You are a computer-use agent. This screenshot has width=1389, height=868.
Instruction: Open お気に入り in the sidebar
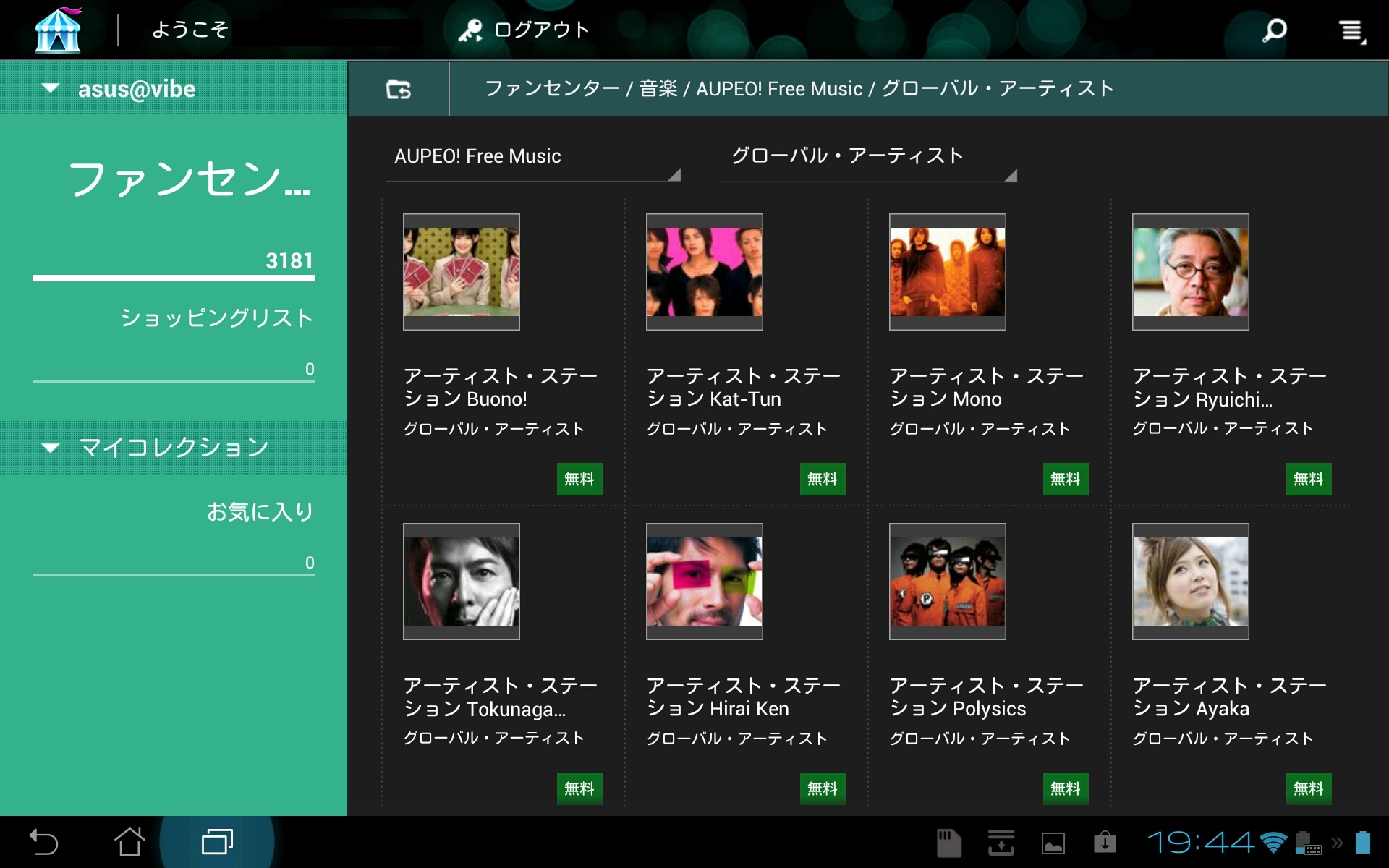click(260, 512)
